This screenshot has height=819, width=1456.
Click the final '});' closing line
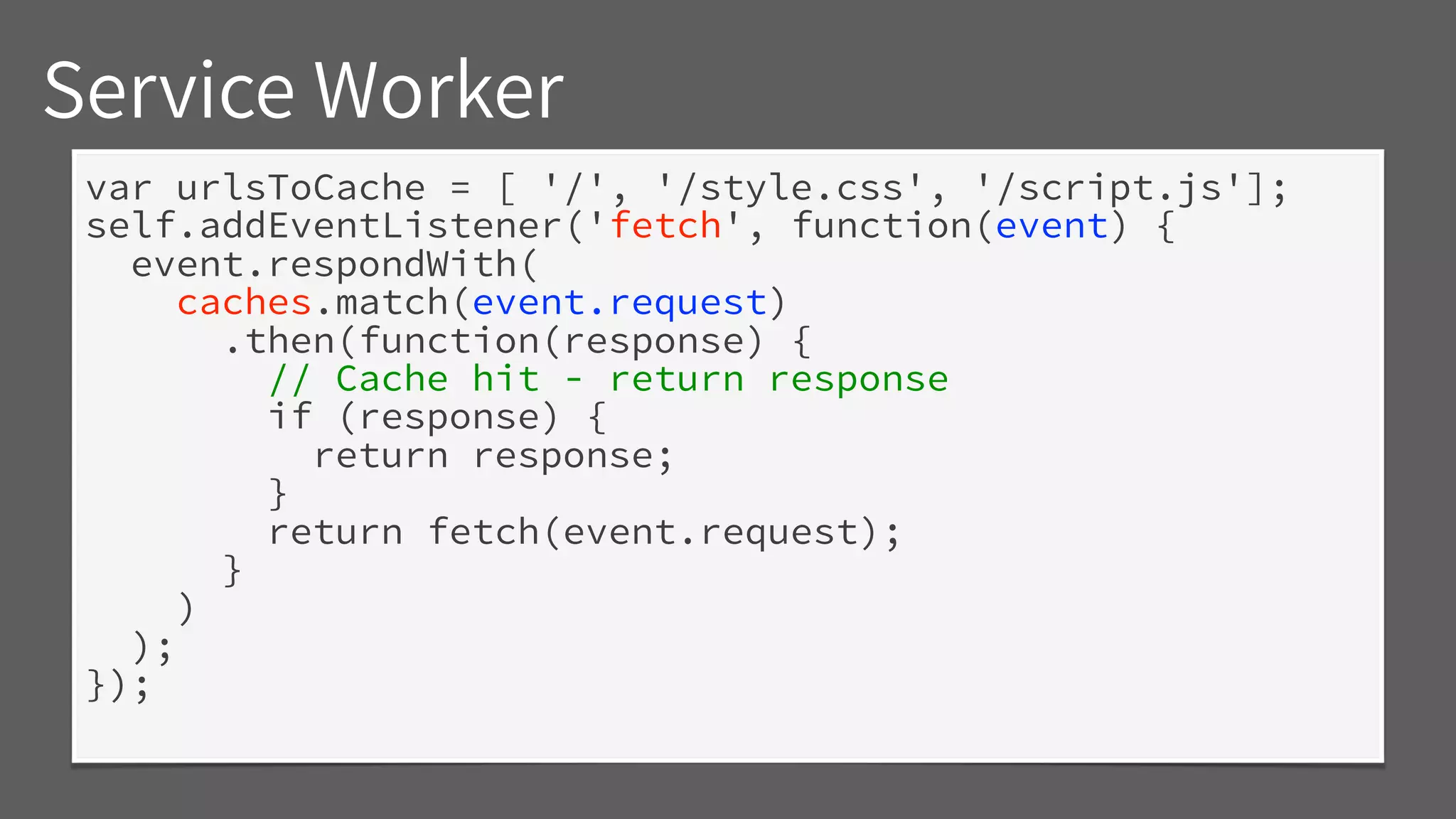click(x=118, y=686)
